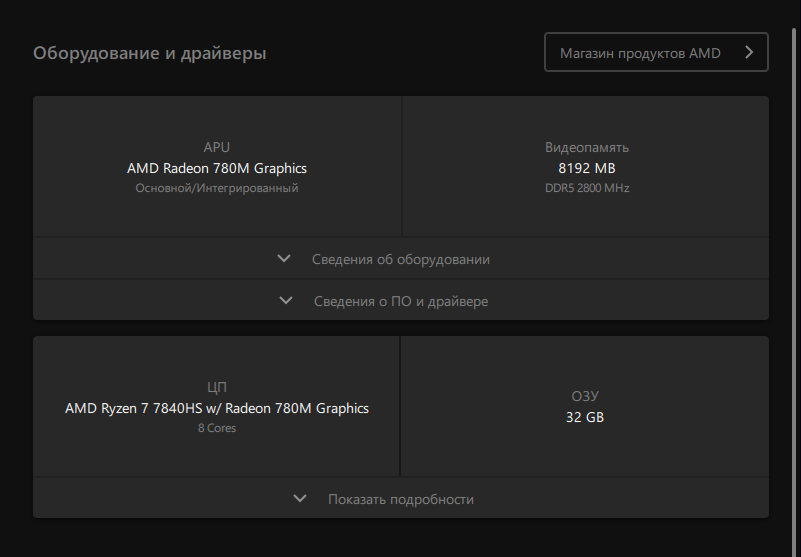Click the ЦП label
The image size is (801, 557).
pos(217,387)
